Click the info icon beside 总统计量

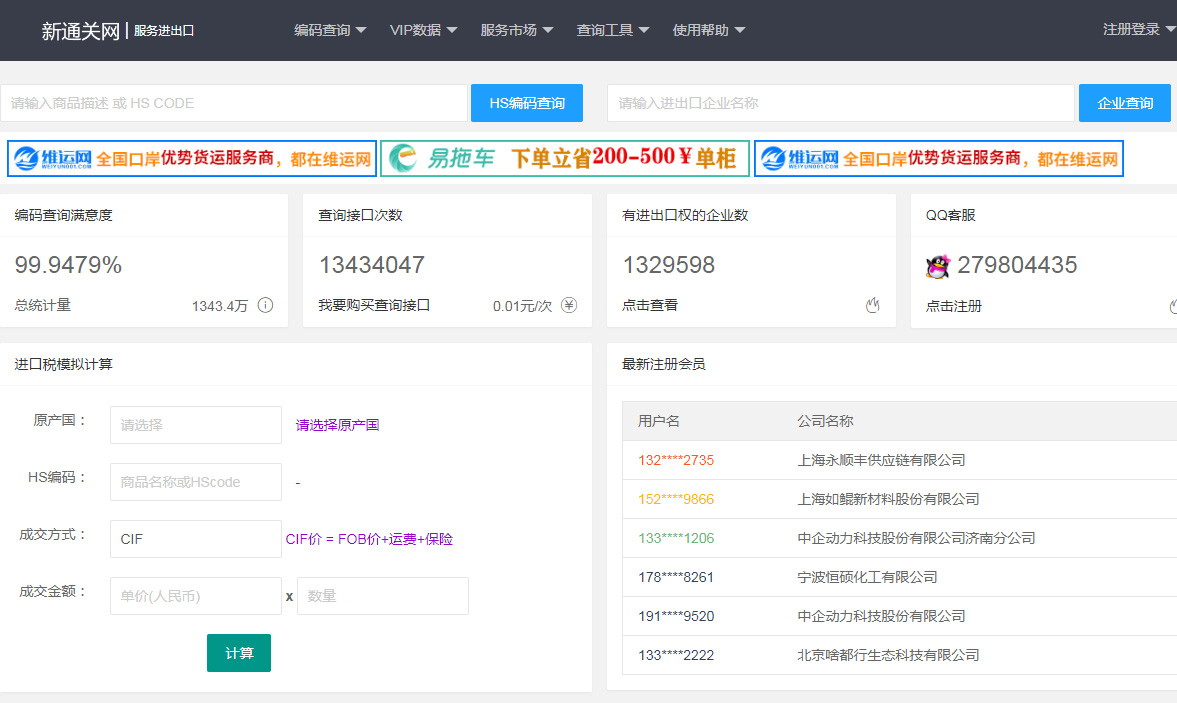pos(263,305)
